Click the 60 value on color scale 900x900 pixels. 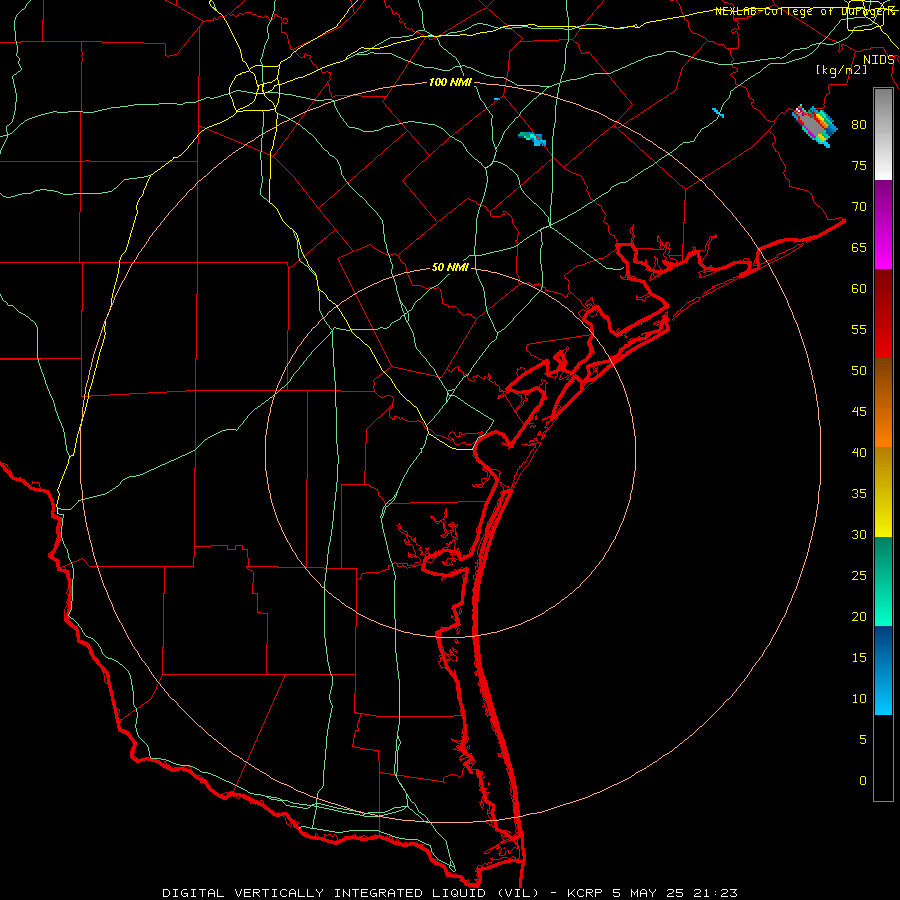click(x=859, y=289)
